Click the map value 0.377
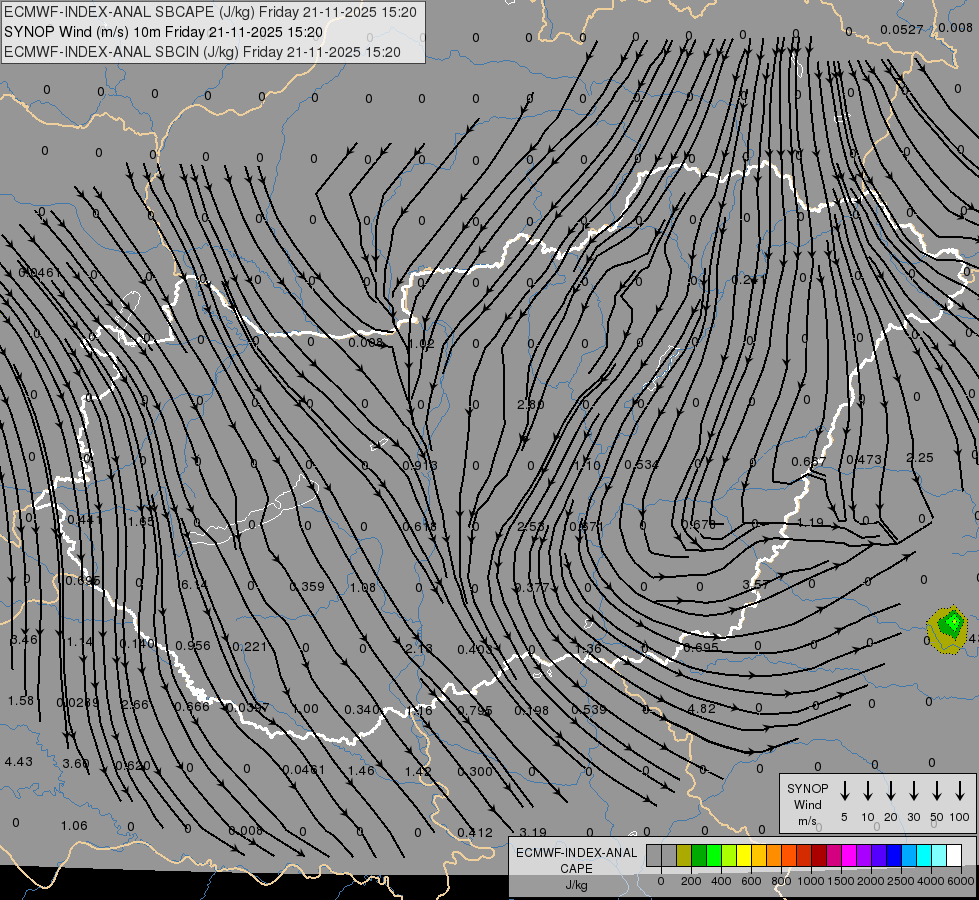Image resolution: width=979 pixels, height=900 pixels. tap(531, 587)
